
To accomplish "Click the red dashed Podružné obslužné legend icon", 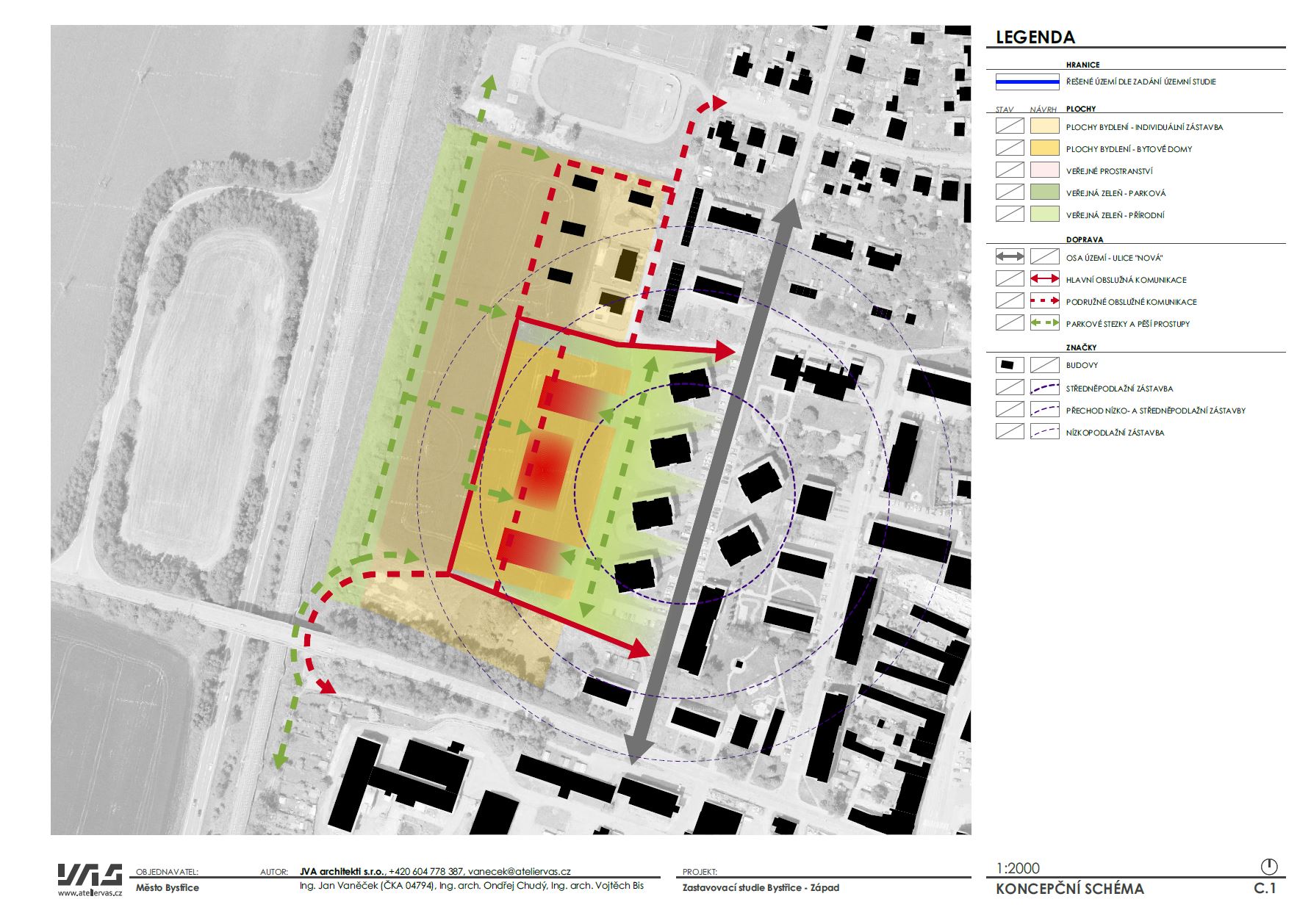I will [x=1044, y=301].
